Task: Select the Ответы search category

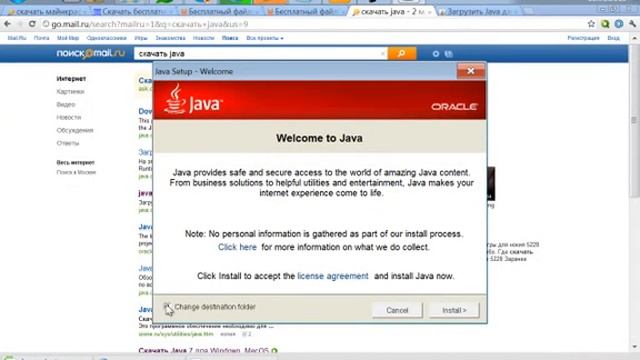Action: pos(68,143)
